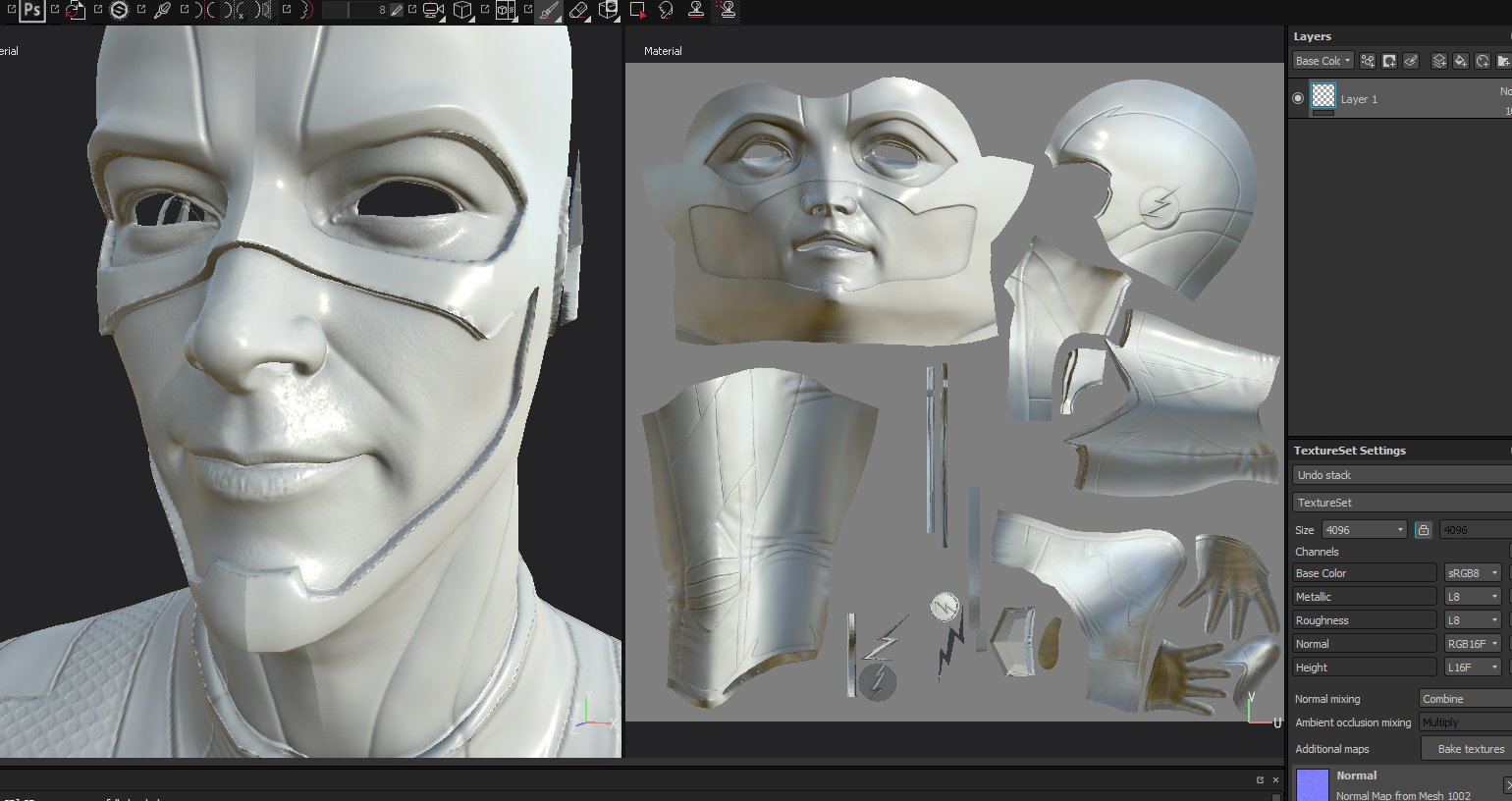Image resolution: width=1512 pixels, height=801 pixels.
Task: Select the Height channel row
Action: click(1365, 667)
